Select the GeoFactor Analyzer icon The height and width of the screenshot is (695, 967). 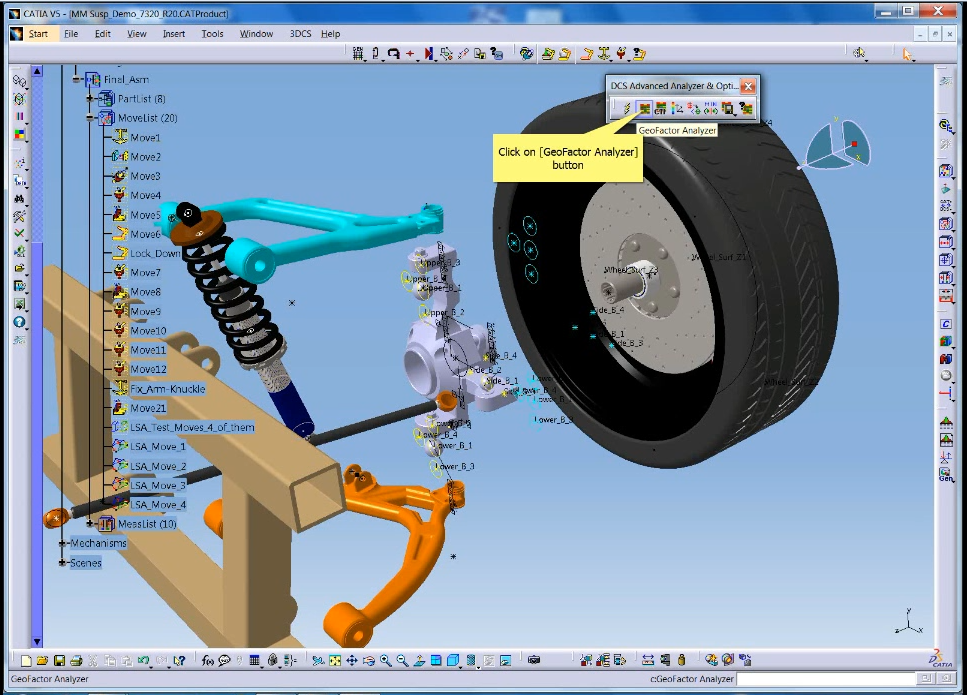[645, 108]
